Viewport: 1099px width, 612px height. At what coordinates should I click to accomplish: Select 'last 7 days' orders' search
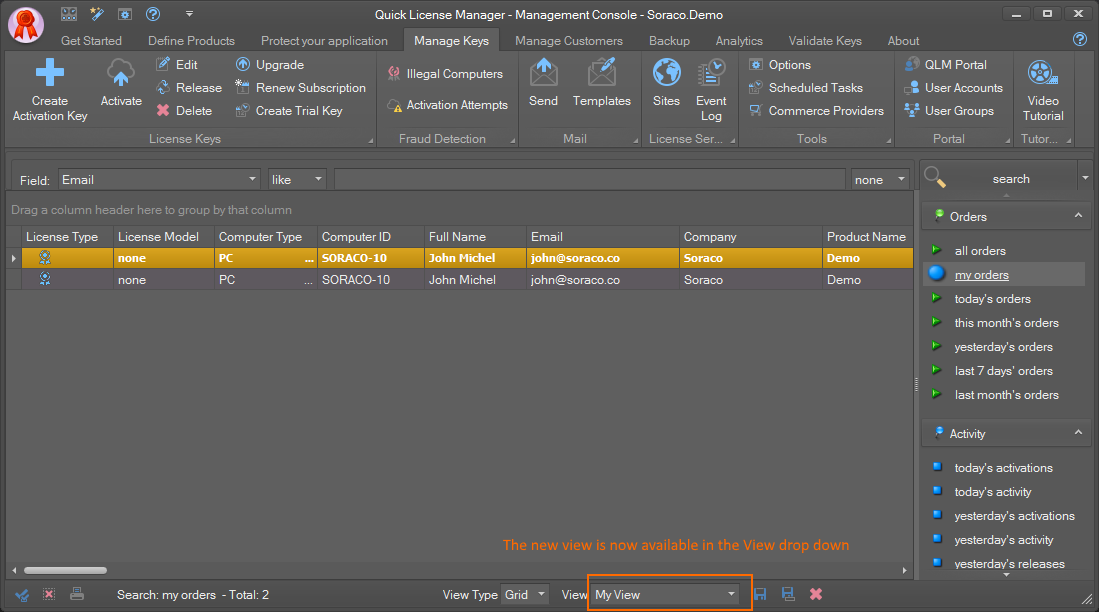1004,371
